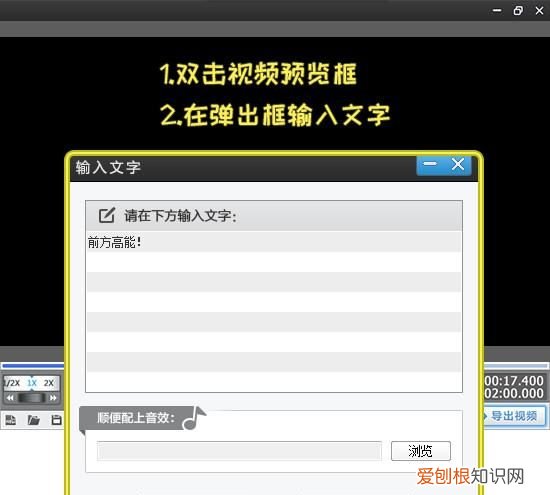Close the main video editor window
Screen dimensions: 550x495
(539, 11)
